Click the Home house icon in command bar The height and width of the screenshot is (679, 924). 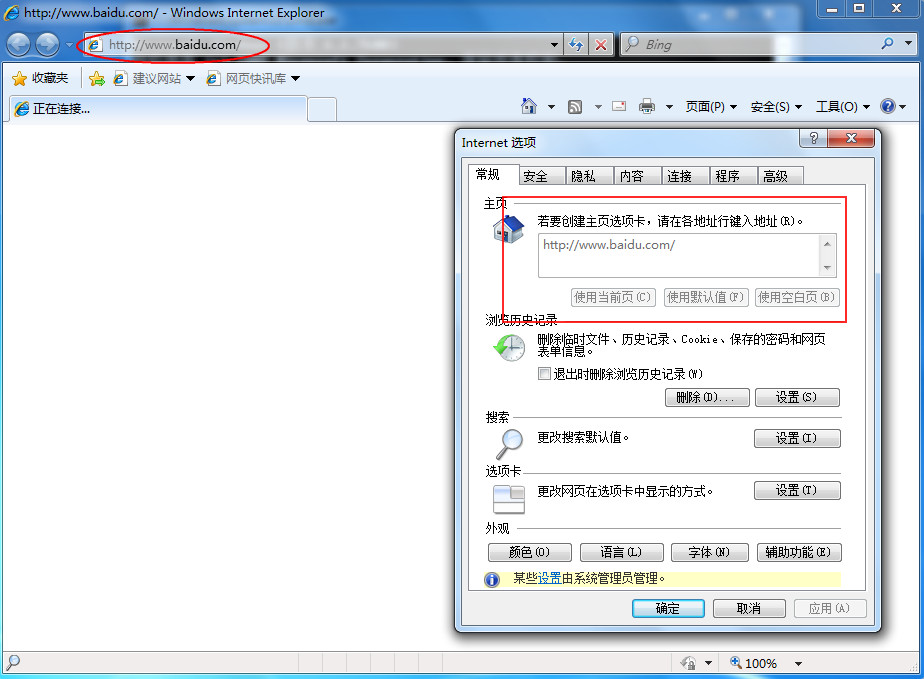(x=529, y=106)
